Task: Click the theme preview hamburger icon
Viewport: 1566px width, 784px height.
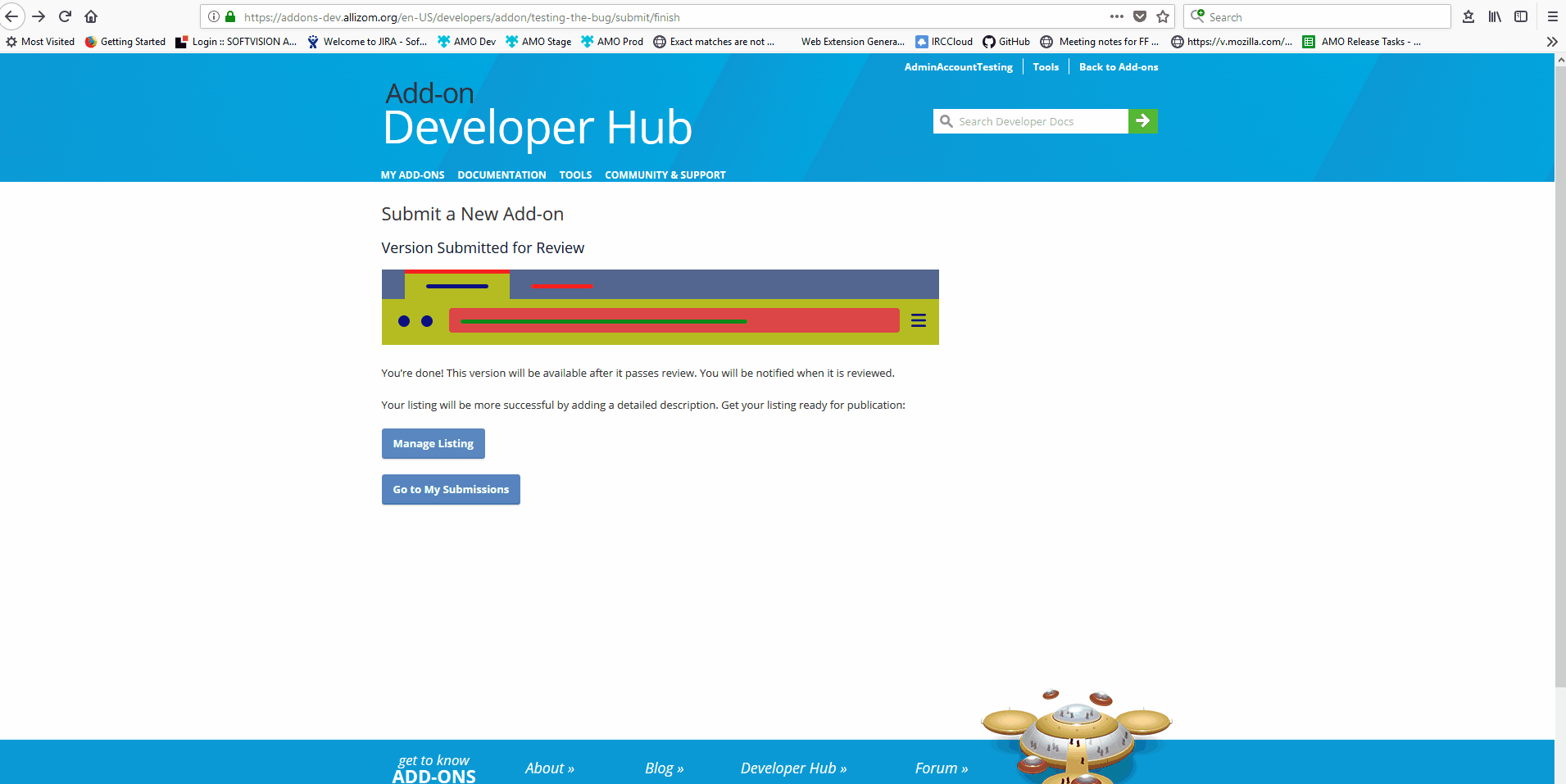Action: pos(919,321)
